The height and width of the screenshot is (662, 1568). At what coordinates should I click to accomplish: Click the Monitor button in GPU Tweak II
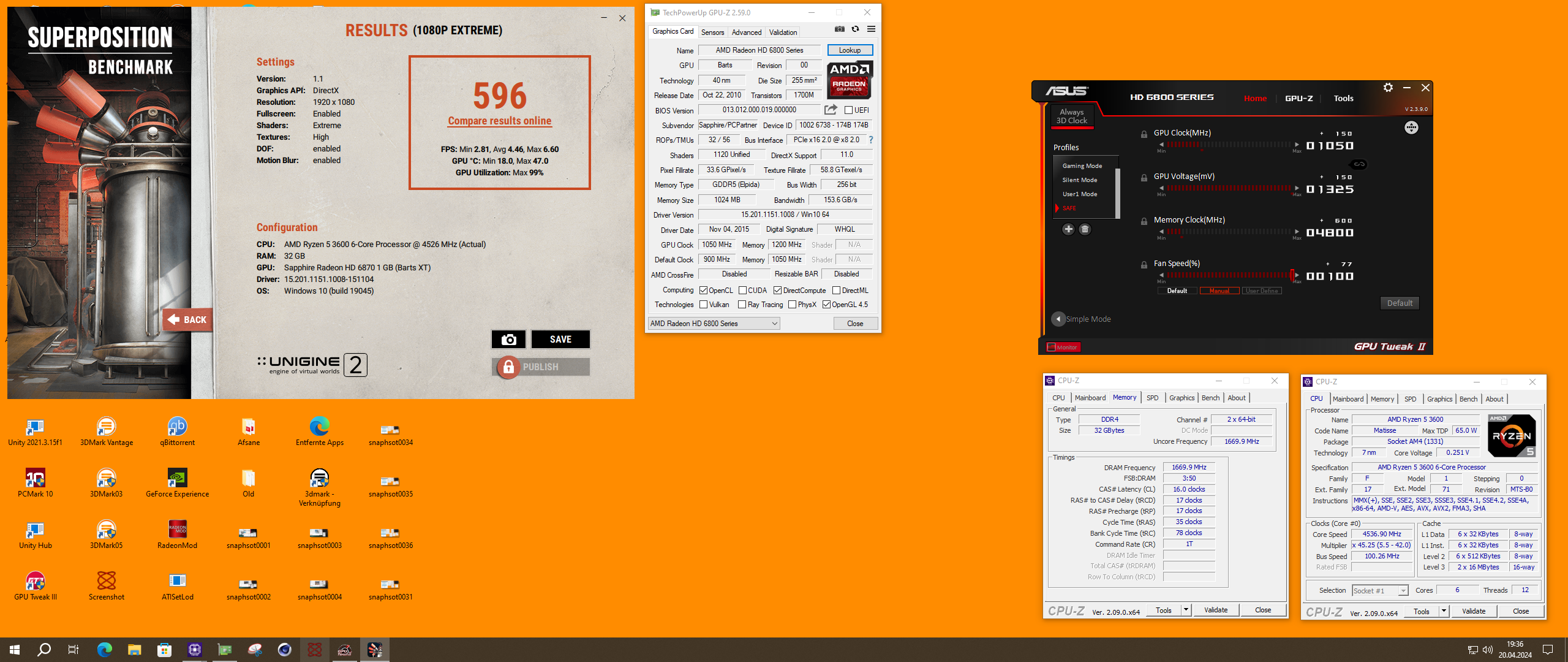1063,348
